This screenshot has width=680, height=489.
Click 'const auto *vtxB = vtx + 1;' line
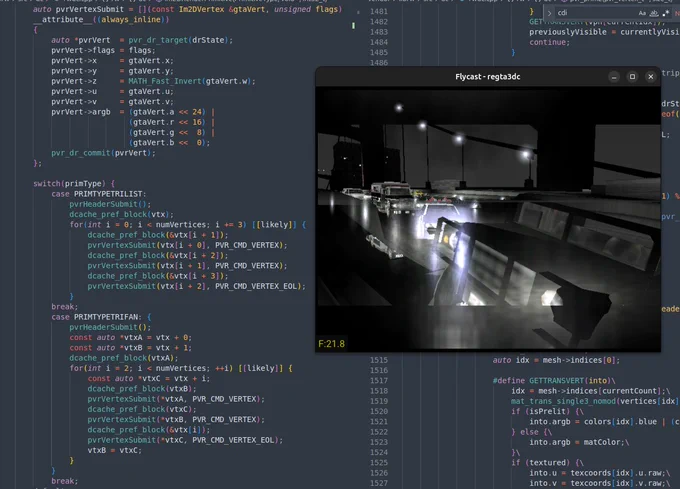[x=131, y=348]
